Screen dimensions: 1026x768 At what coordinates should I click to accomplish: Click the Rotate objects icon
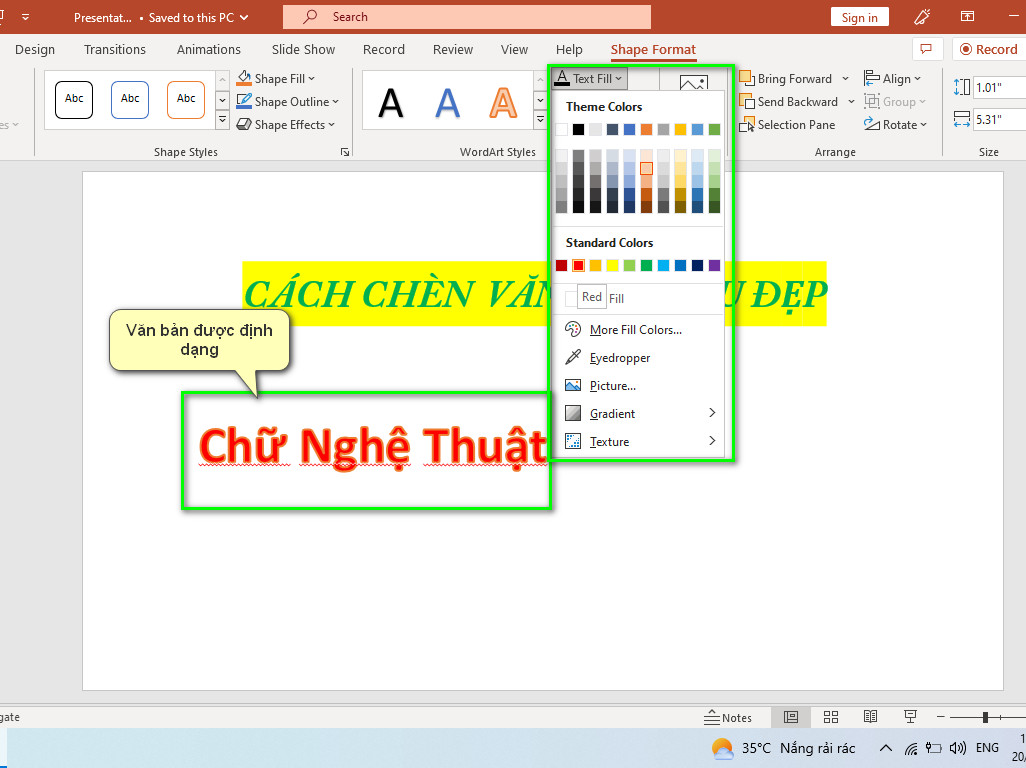point(872,124)
